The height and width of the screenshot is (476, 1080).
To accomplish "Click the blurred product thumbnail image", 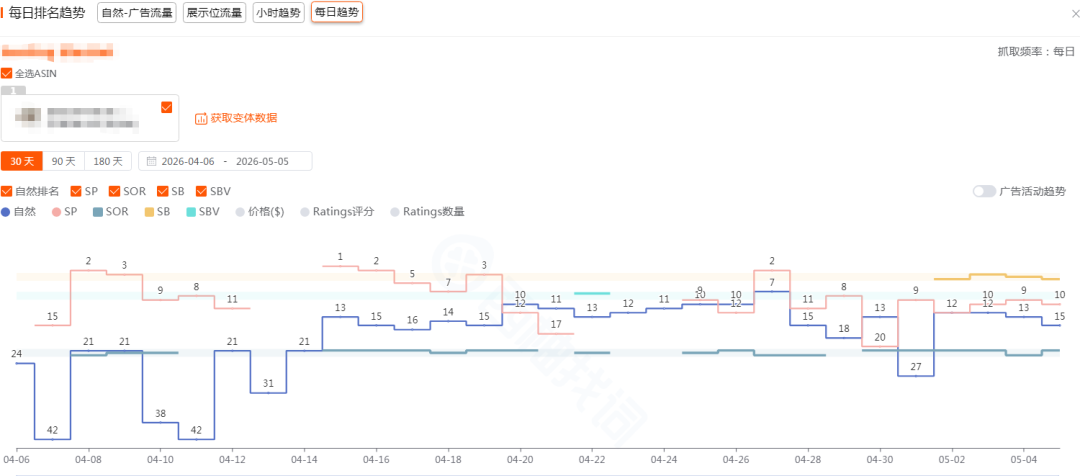I will click(x=28, y=117).
